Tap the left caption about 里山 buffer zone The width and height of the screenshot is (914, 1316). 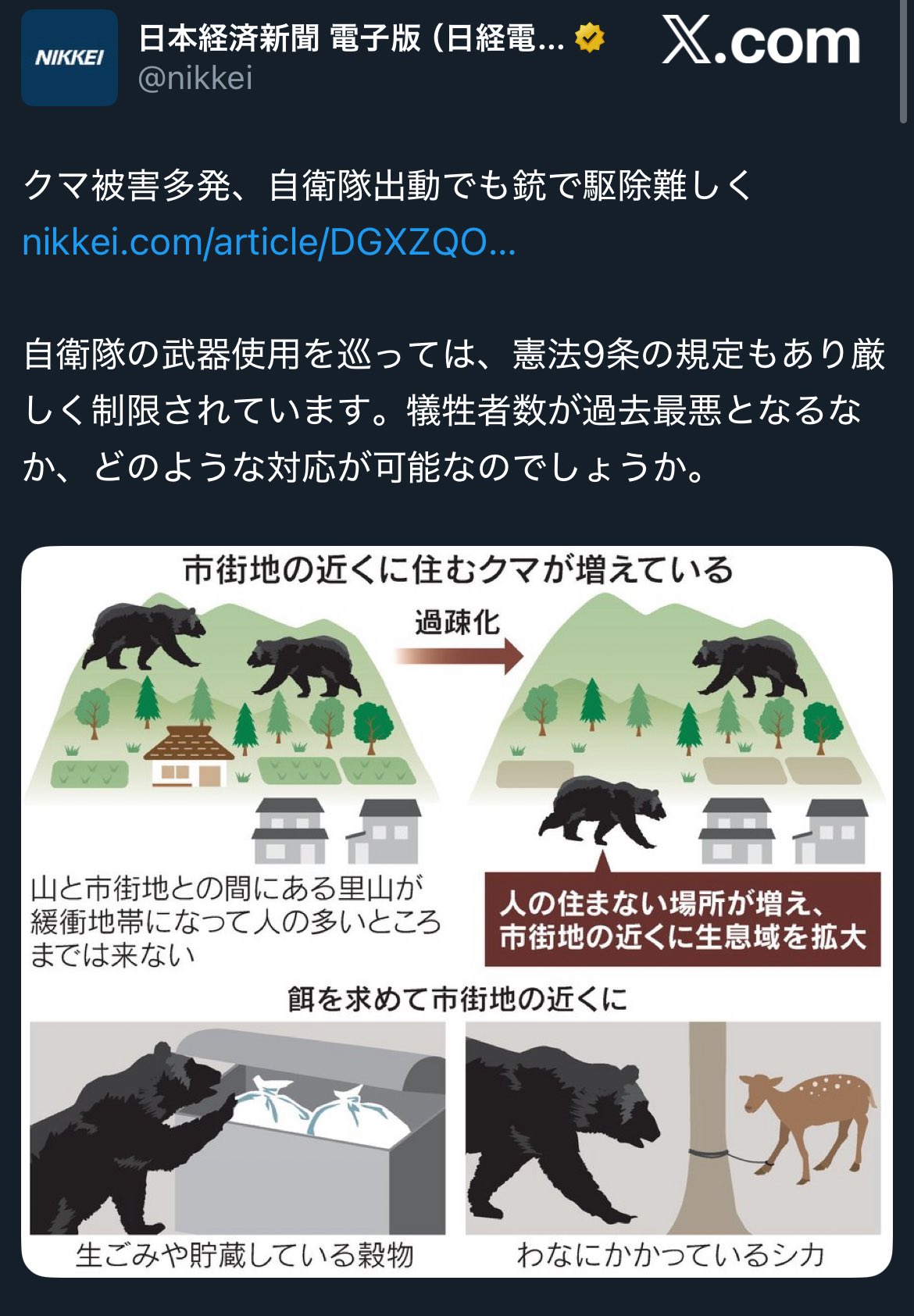click(x=234, y=922)
